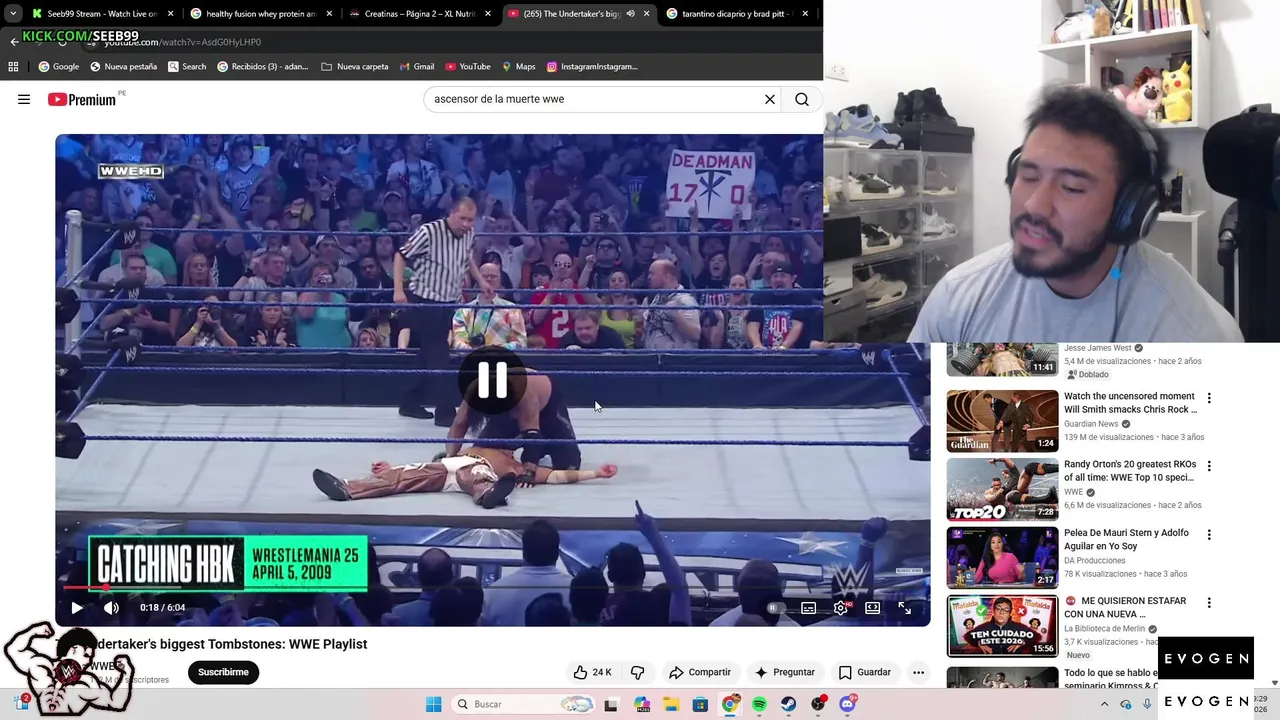Click the address bar URL field
The width and height of the screenshot is (1280, 720).
pyautogui.click(x=450, y=42)
